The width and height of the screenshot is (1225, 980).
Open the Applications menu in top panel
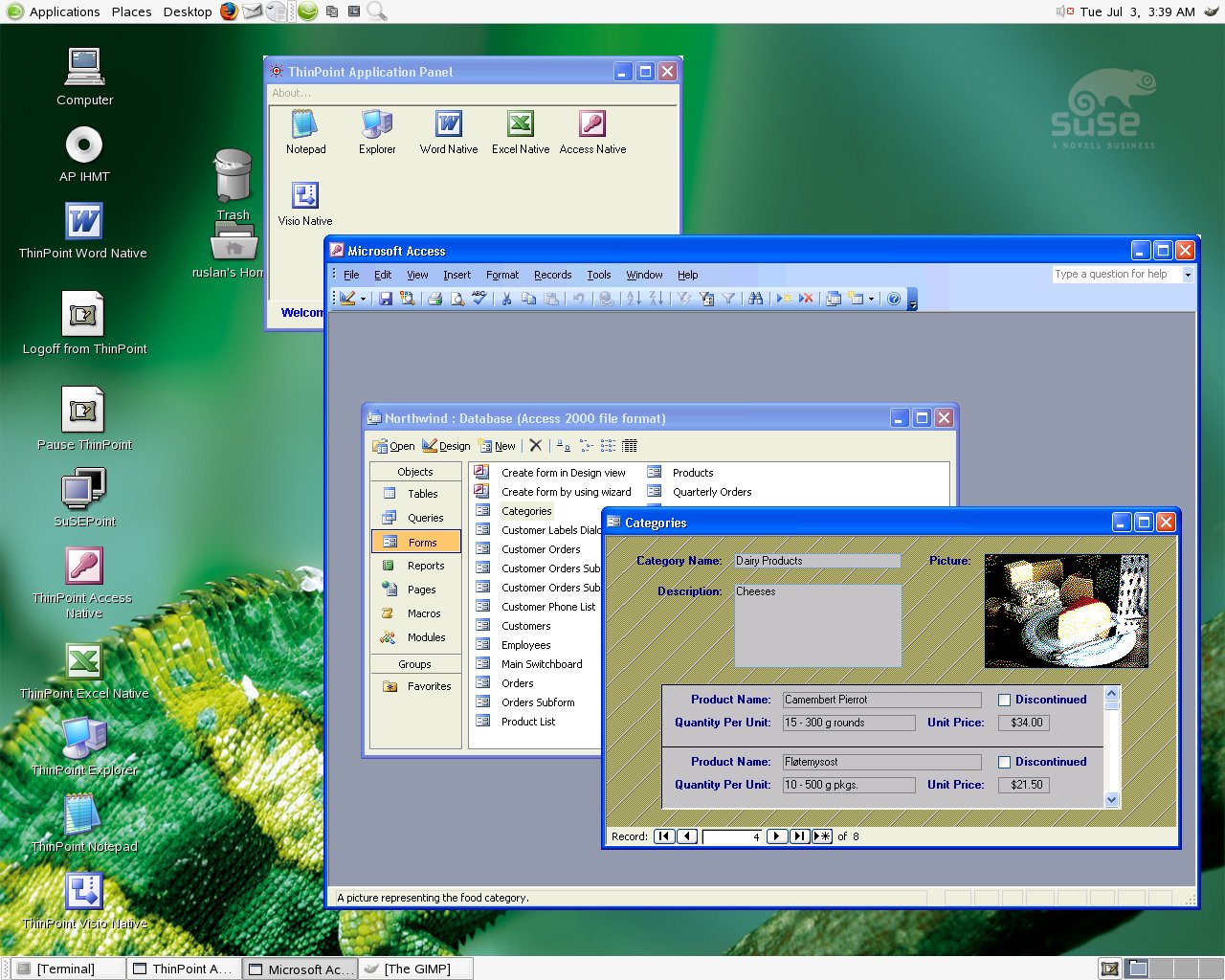point(55,11)
